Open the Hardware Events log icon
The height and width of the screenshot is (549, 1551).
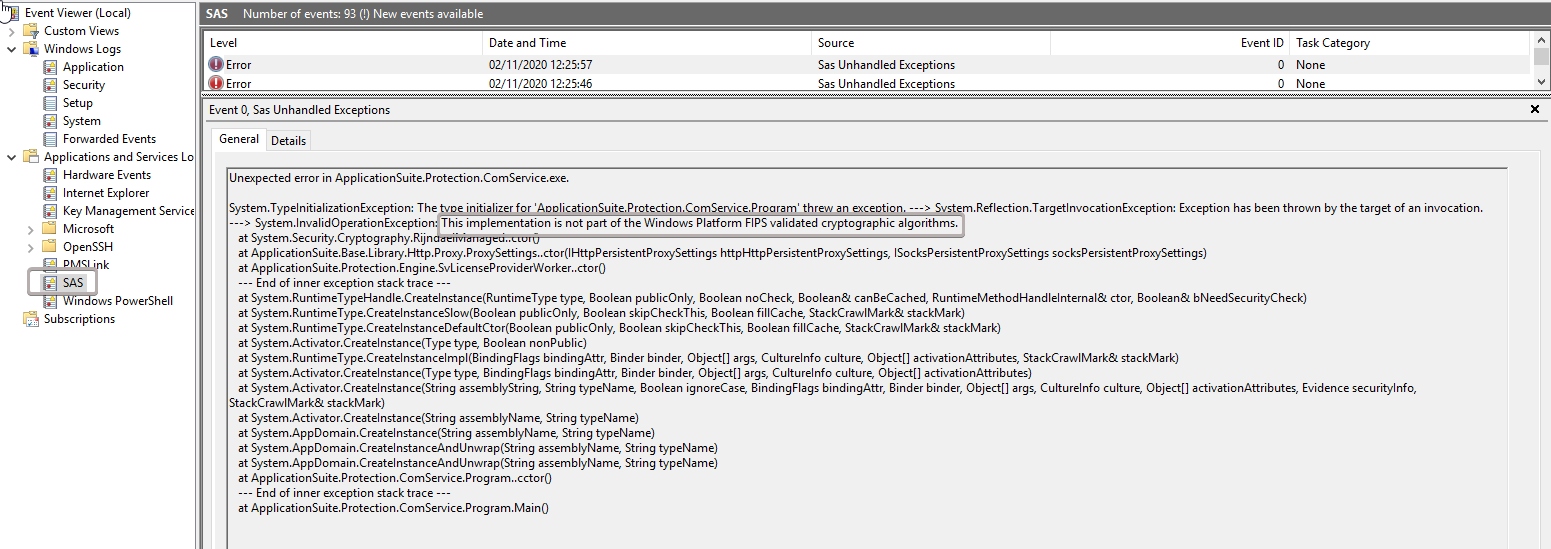click(50, 175)
